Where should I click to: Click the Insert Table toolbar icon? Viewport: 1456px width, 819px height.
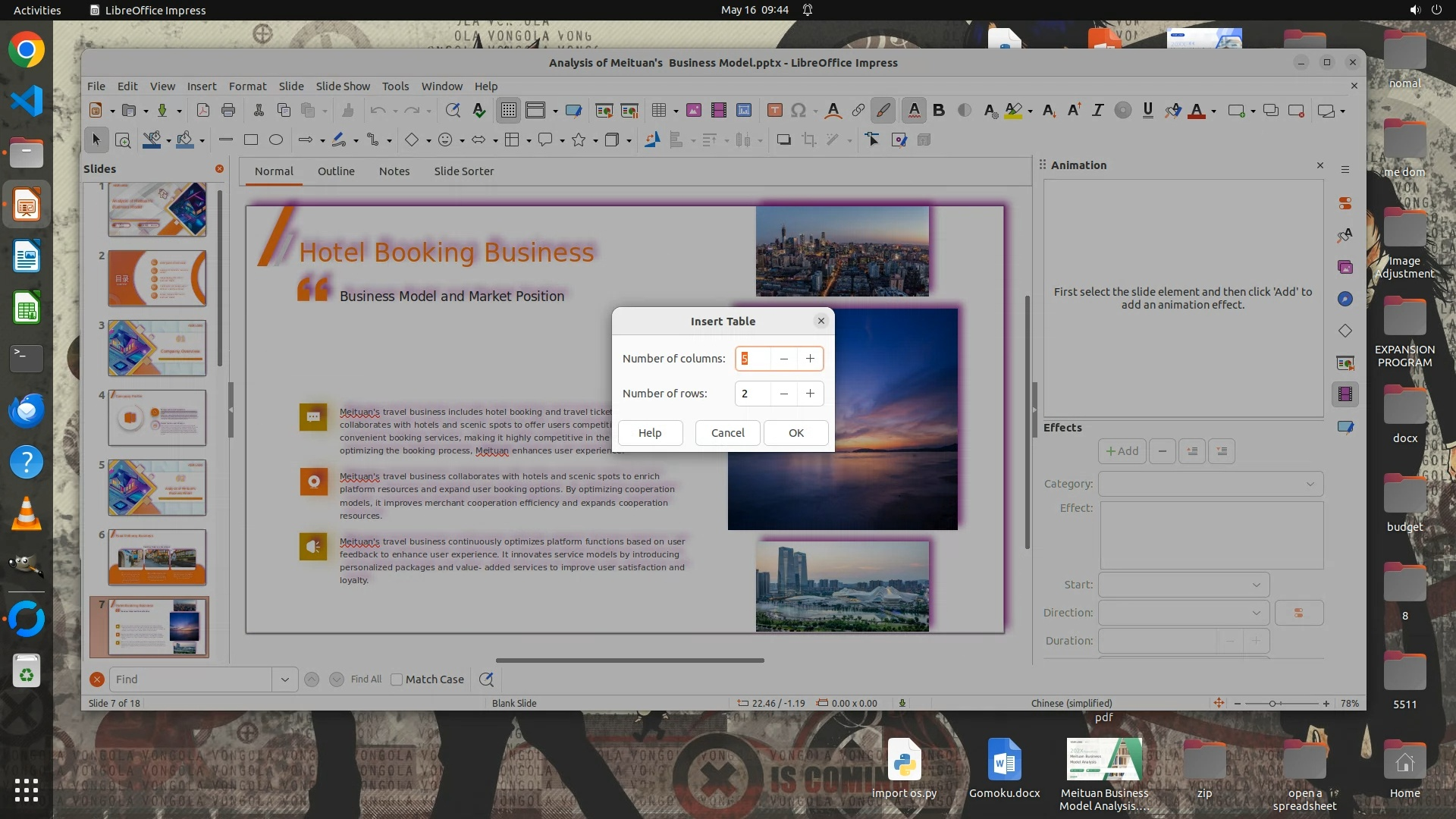(659, 111)
